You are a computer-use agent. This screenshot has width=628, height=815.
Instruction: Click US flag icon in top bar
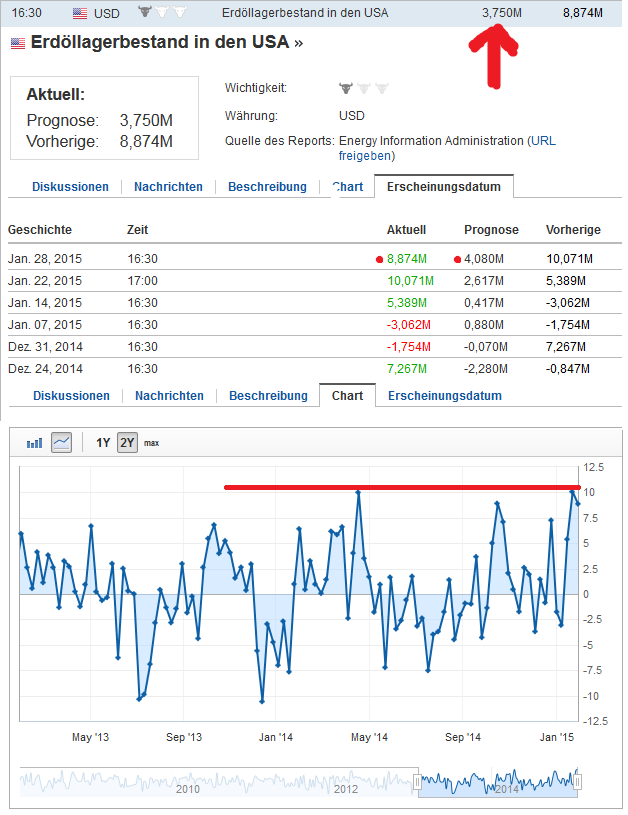(80, 14)
